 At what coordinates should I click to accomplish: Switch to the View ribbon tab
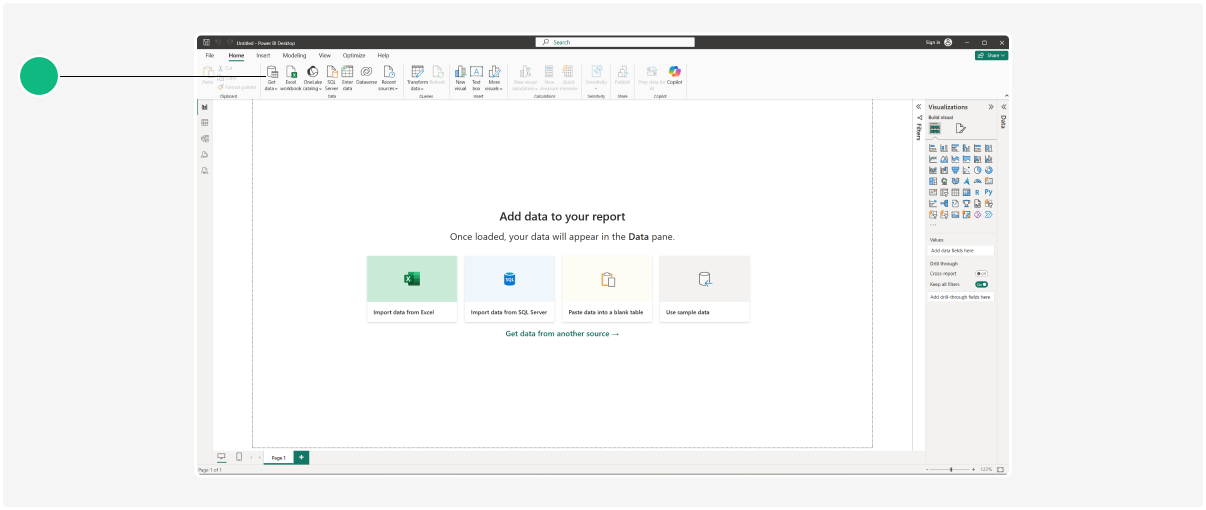tap(325, 55)
